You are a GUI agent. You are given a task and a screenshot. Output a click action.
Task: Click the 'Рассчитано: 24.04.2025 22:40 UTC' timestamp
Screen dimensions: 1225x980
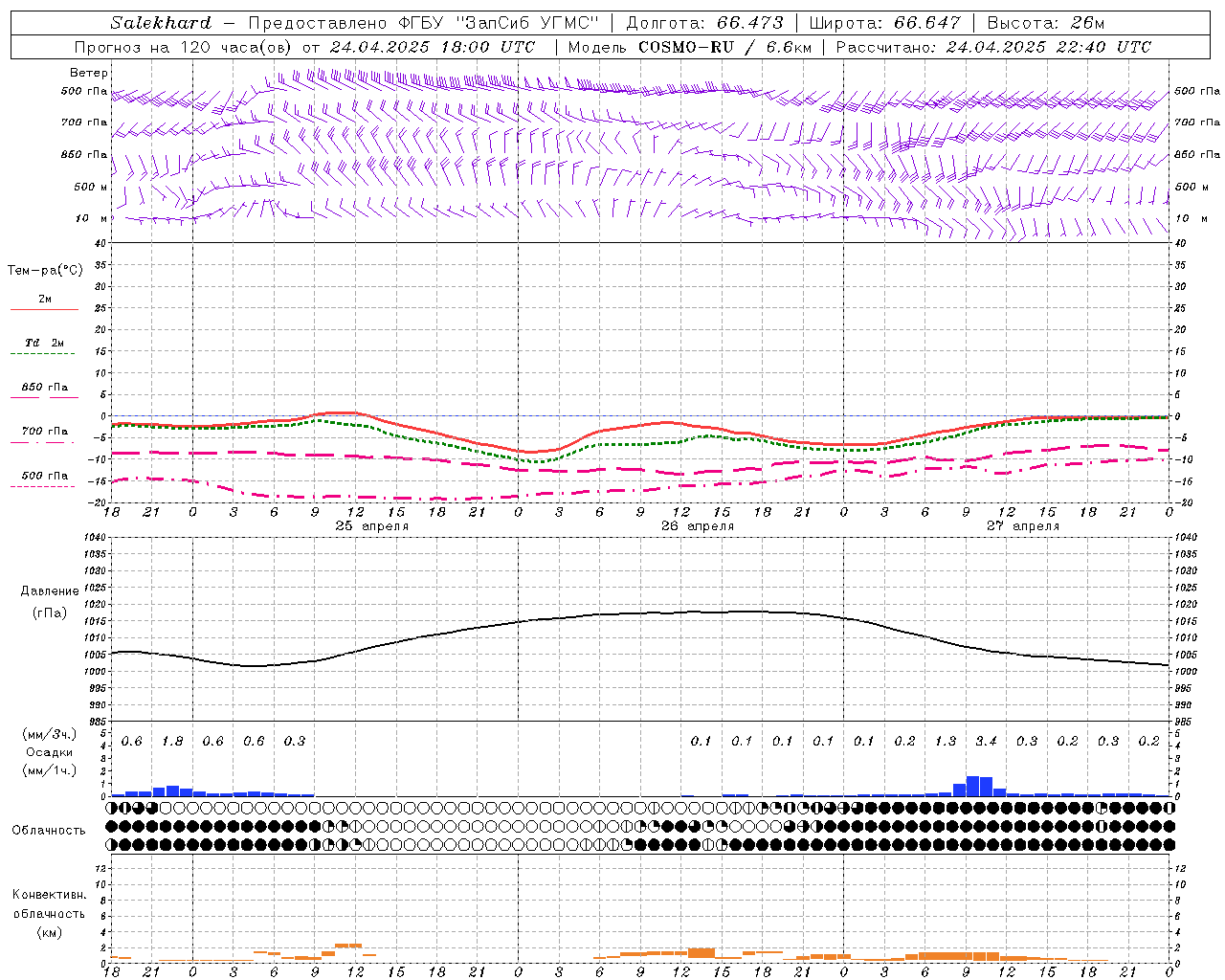[x=993, y=47]
